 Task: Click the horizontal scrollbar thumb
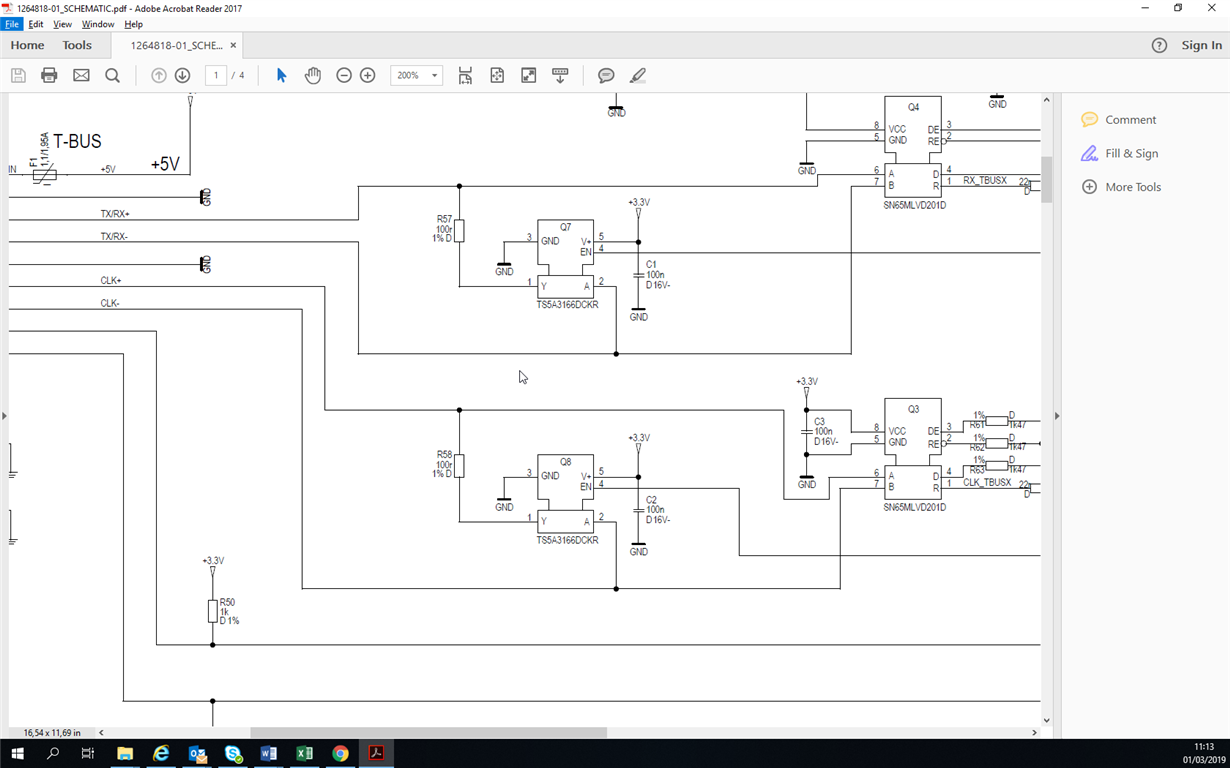point(428,733)
